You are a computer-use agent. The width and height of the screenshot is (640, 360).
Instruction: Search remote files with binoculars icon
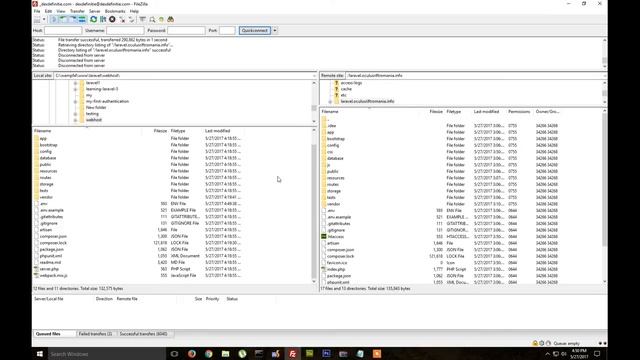tap(171, 20)
